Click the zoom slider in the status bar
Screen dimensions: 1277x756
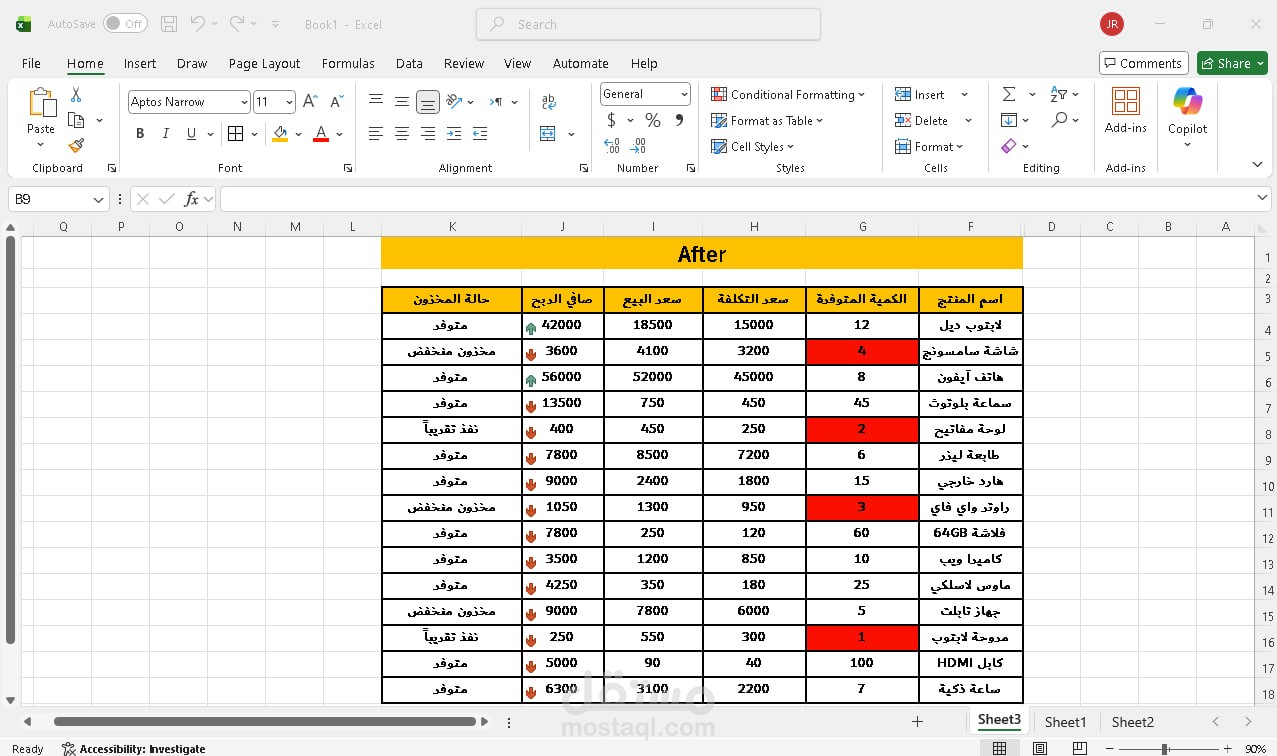coord(1164,748)
